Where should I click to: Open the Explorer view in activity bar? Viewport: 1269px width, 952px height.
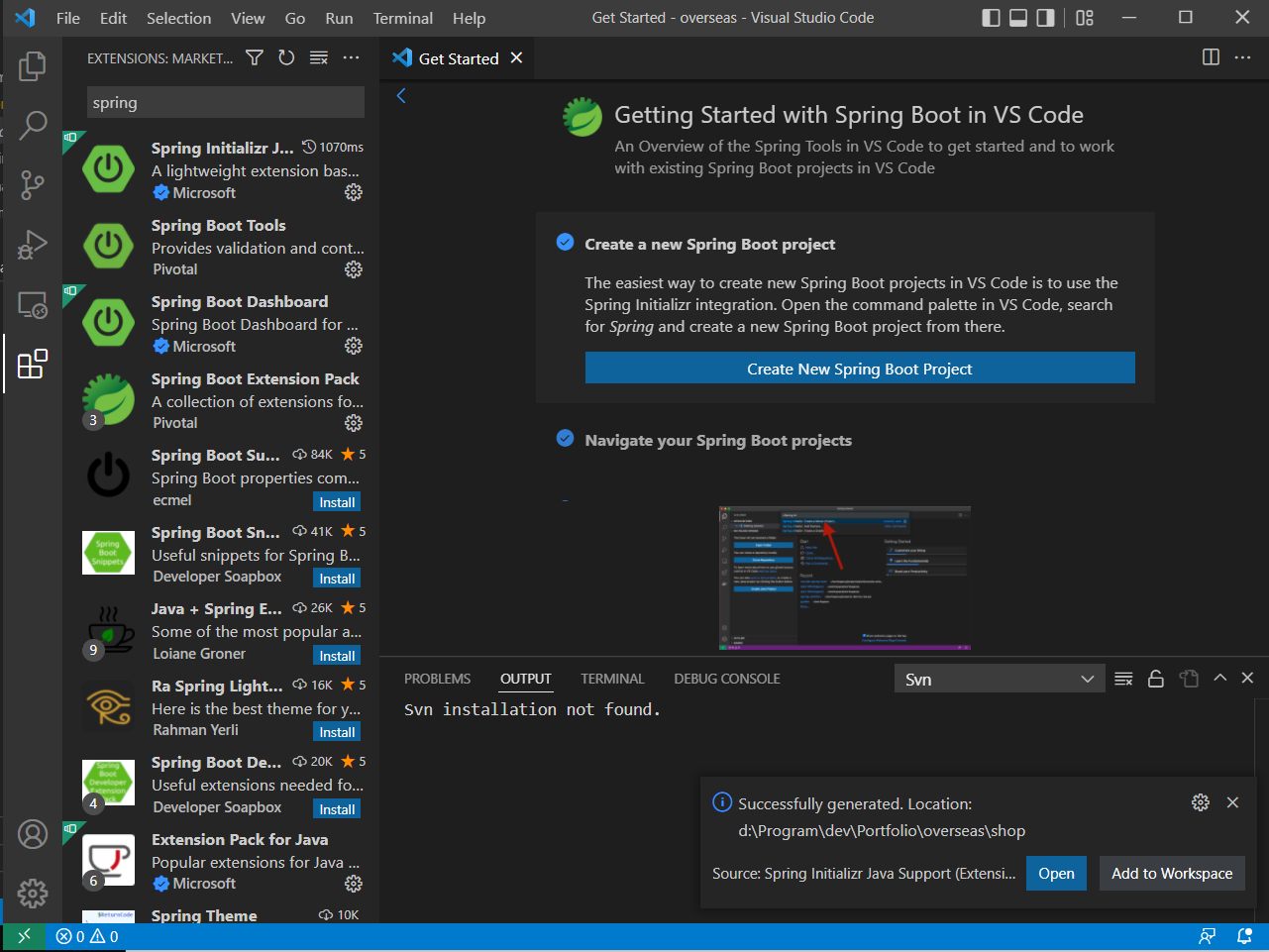coord(33,66)
